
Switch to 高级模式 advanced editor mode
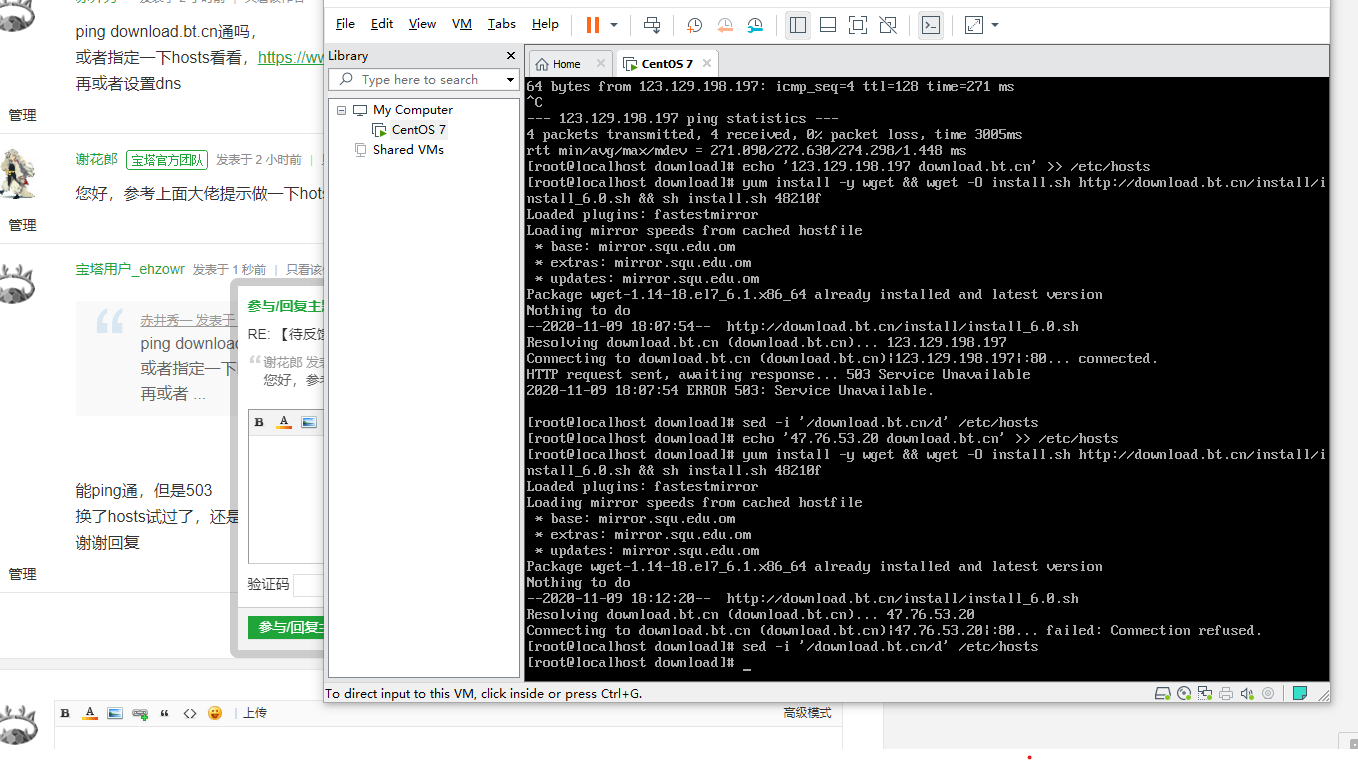click(x=807, y=713)
